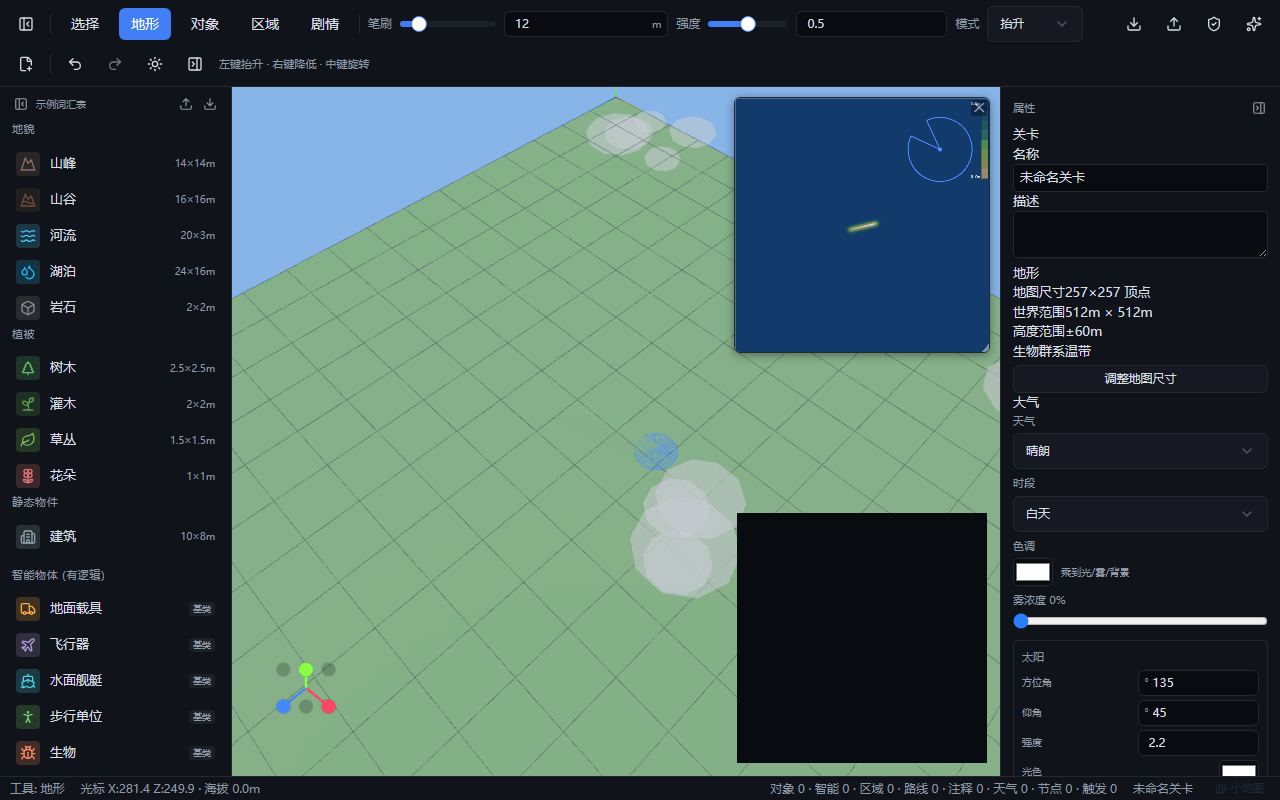Screen dimensions: 1280x800
Task: Open the AI sparkle icon
Action: coord(1254,24)
